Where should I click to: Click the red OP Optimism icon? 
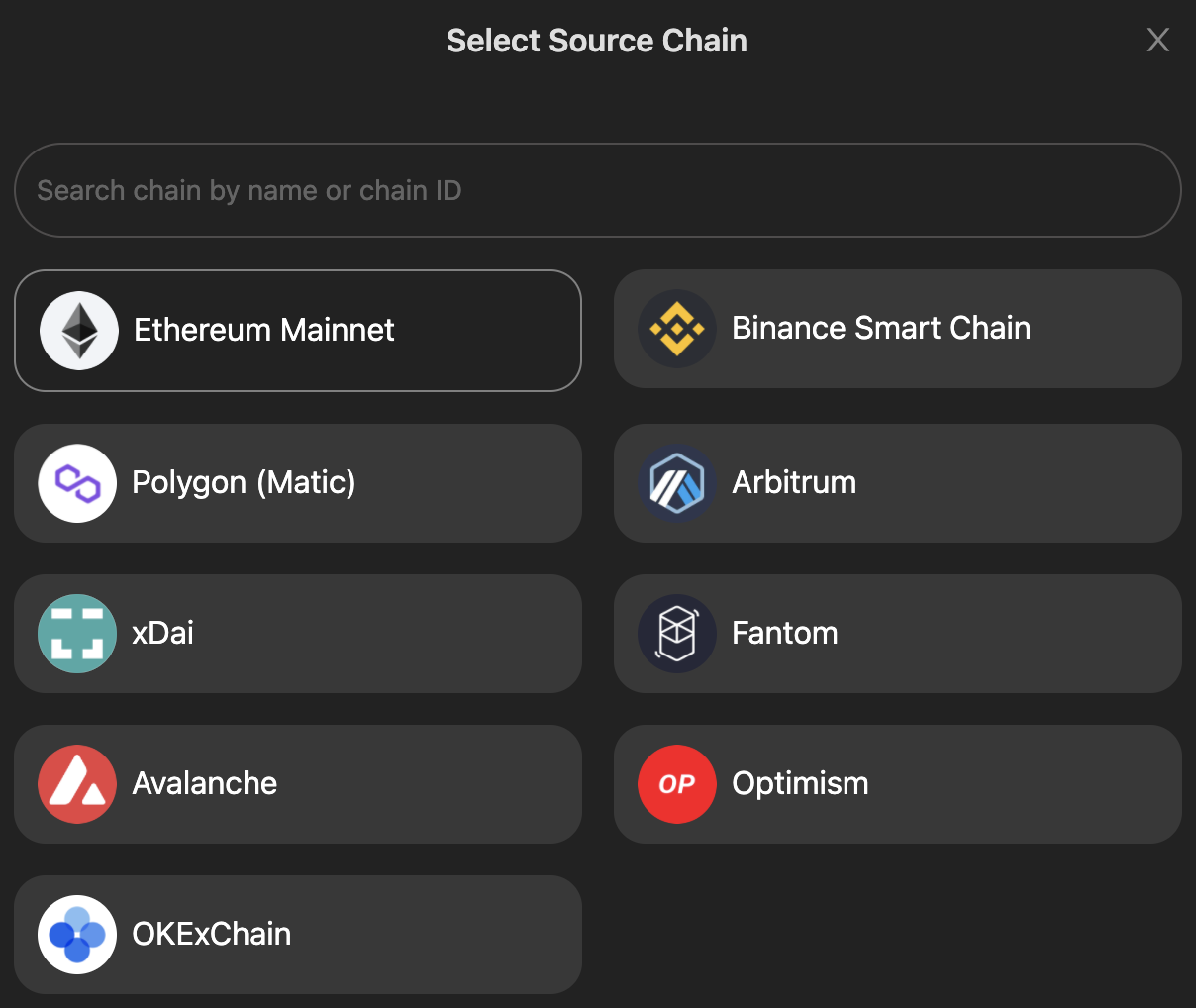point(677,784)
